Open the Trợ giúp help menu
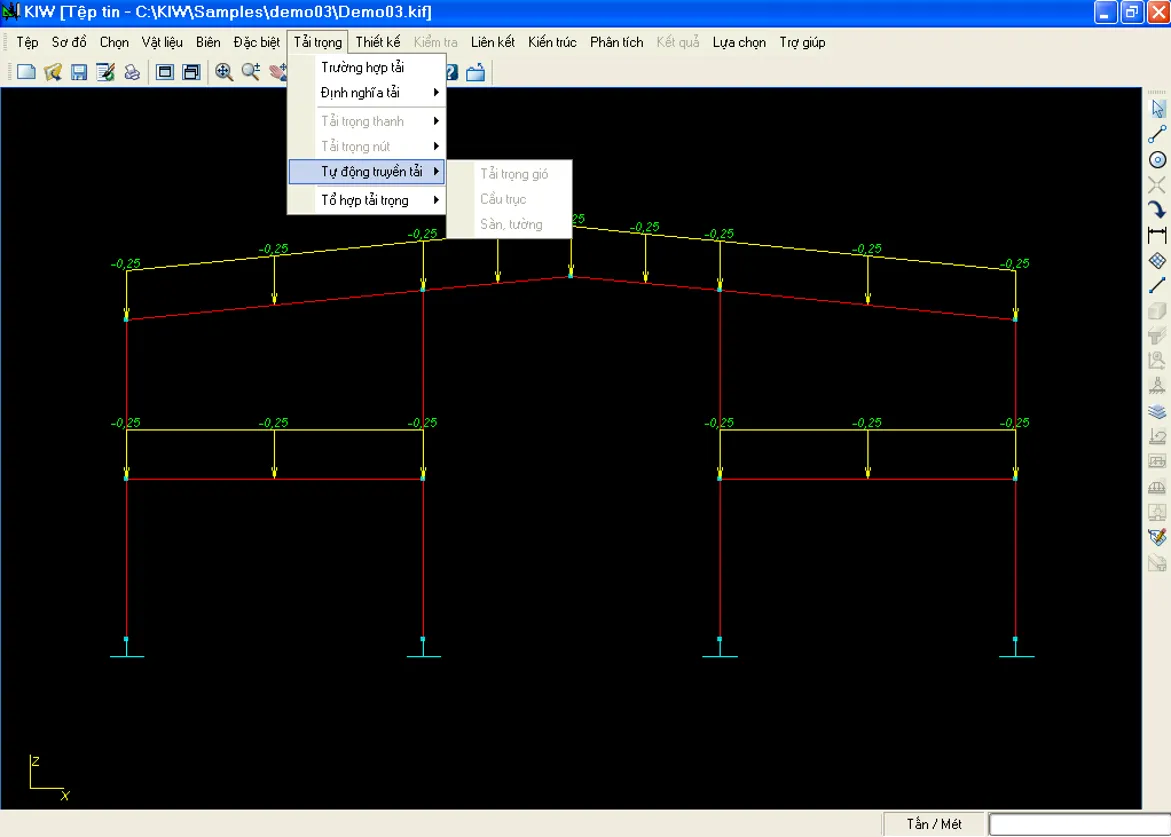This screenshot has height=837, width=1171. coord(802,42)
